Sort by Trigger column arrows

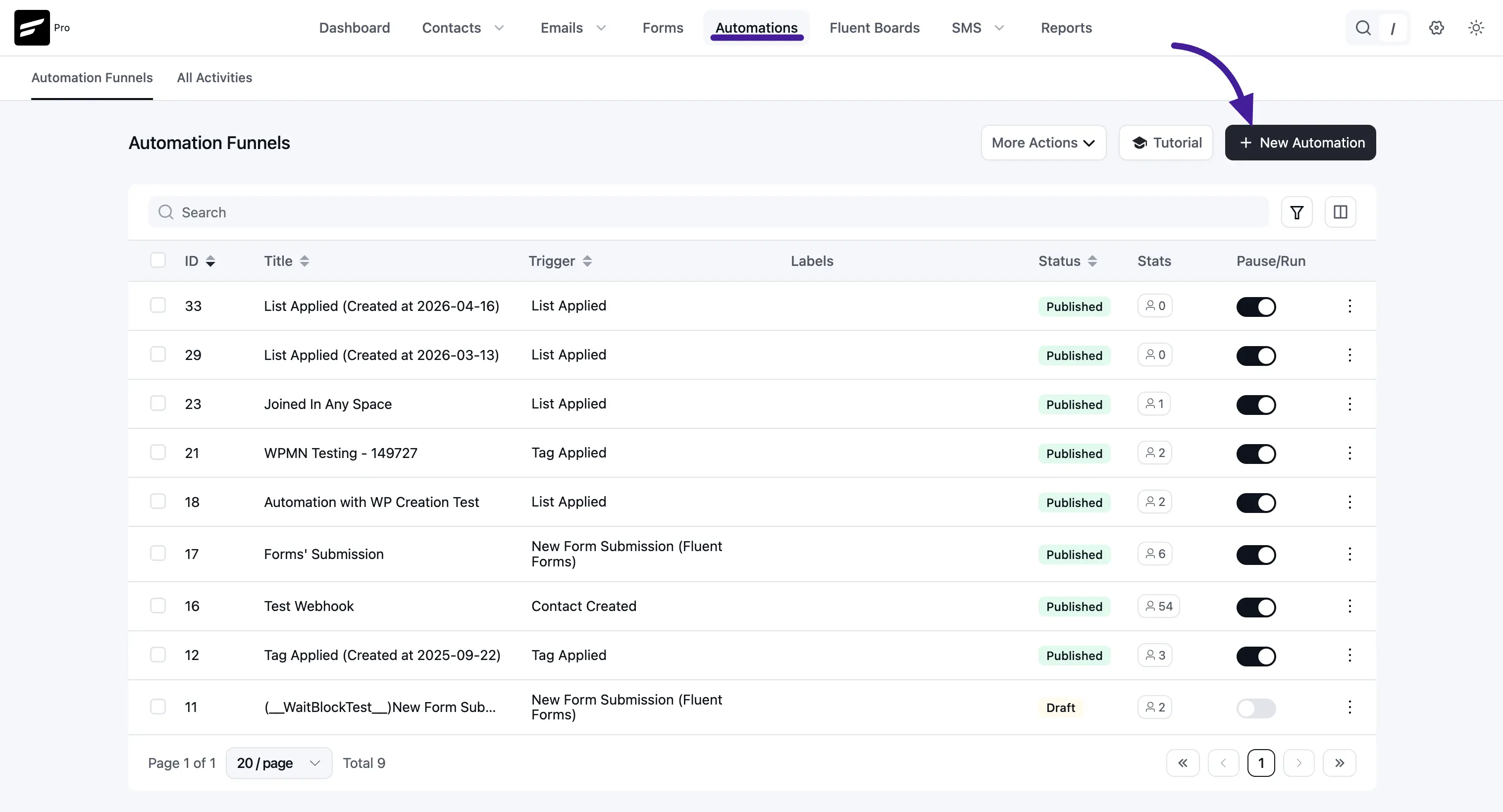[587, 261]
